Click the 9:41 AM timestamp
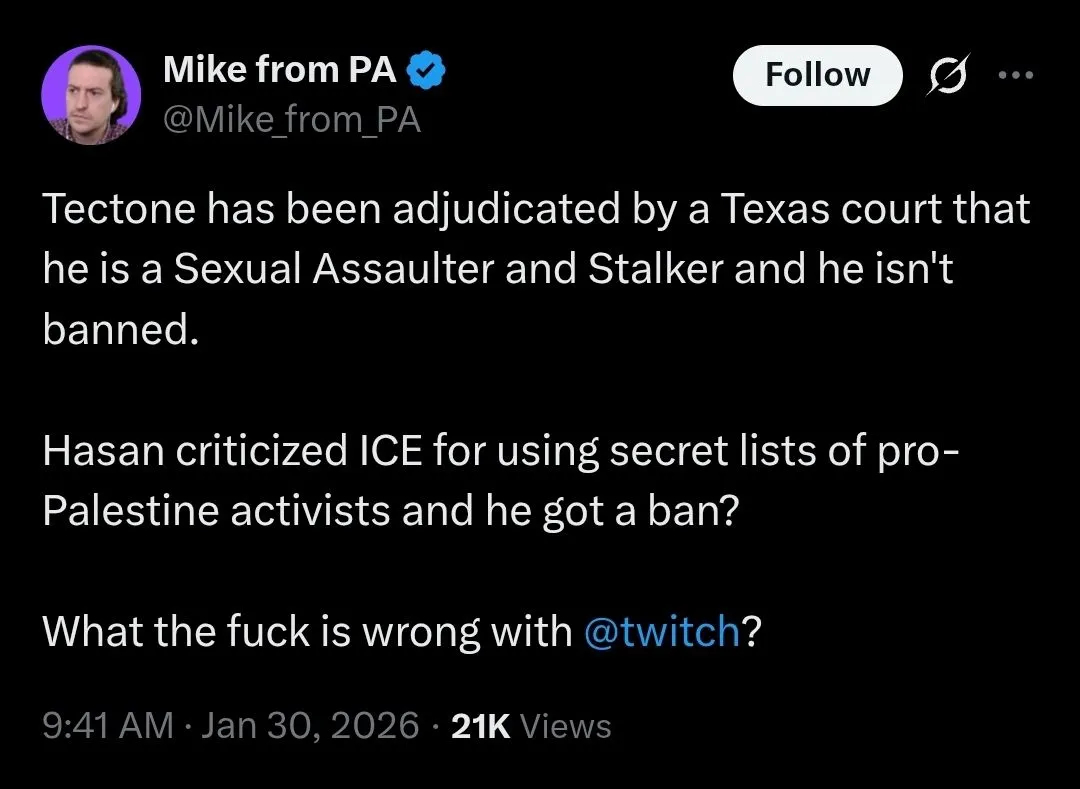Screen dimensions: 1080x789 click(107, 726)
